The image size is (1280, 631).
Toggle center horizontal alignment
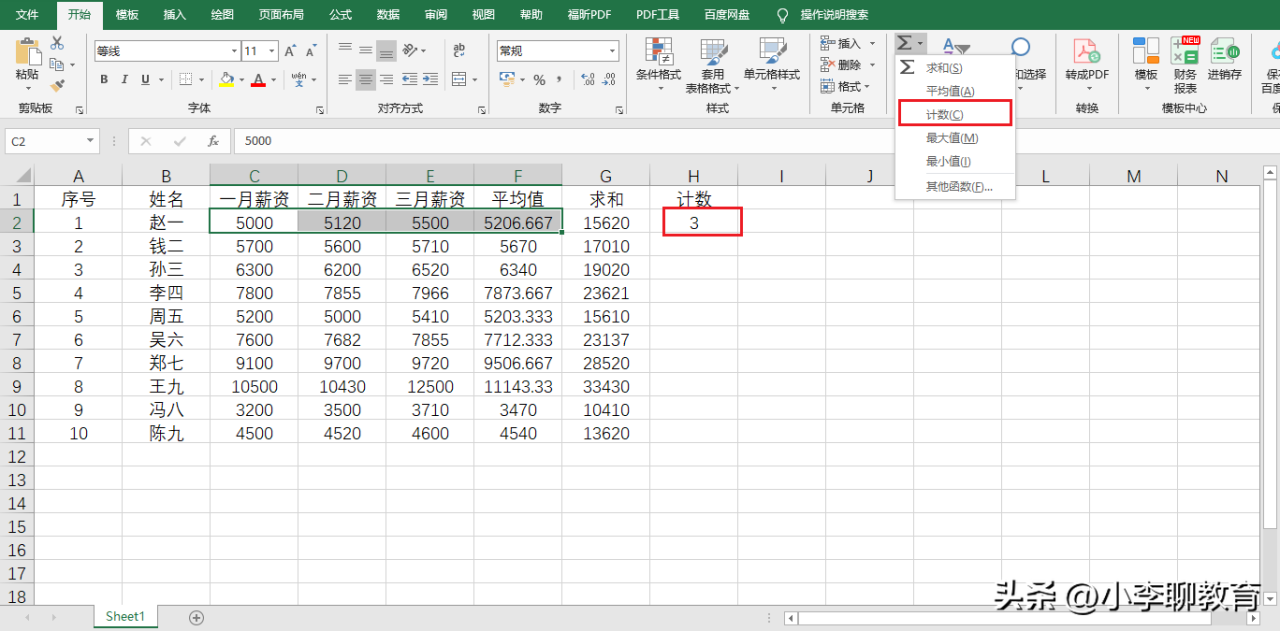pos(366,80)
